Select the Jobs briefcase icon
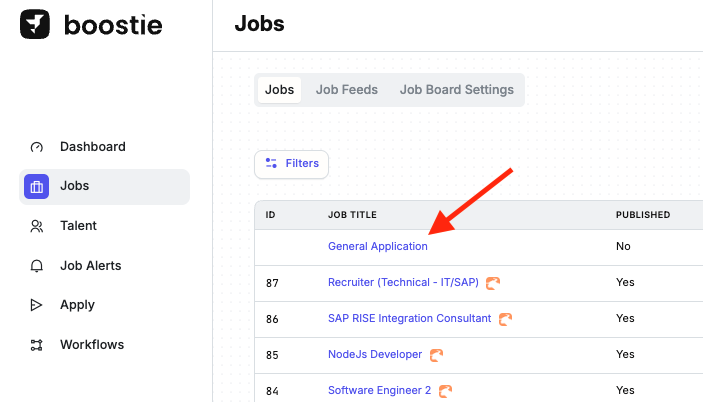 click(x=36, y=186)
